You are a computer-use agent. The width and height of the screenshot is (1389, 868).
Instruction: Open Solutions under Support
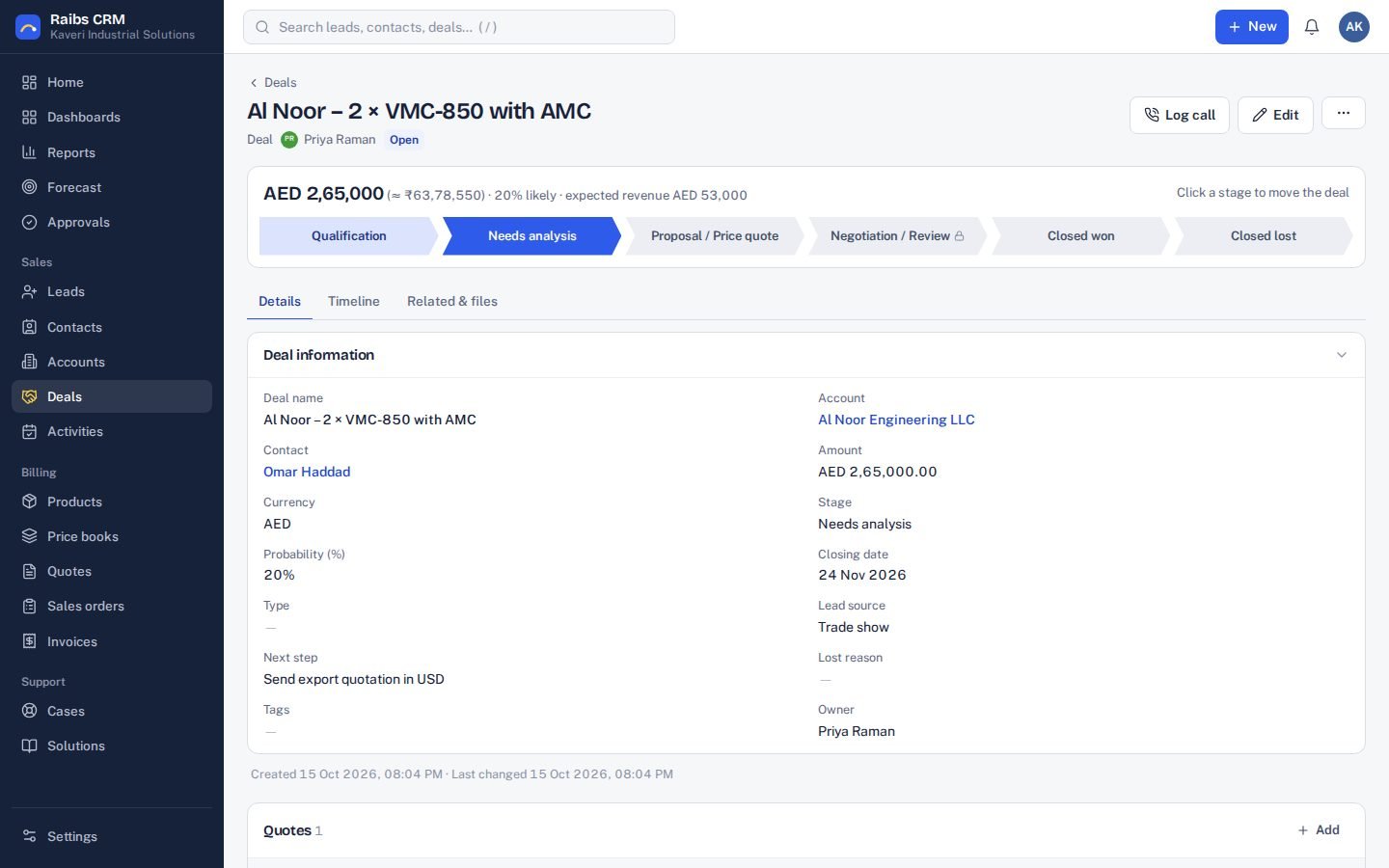[x=112, y=746]
